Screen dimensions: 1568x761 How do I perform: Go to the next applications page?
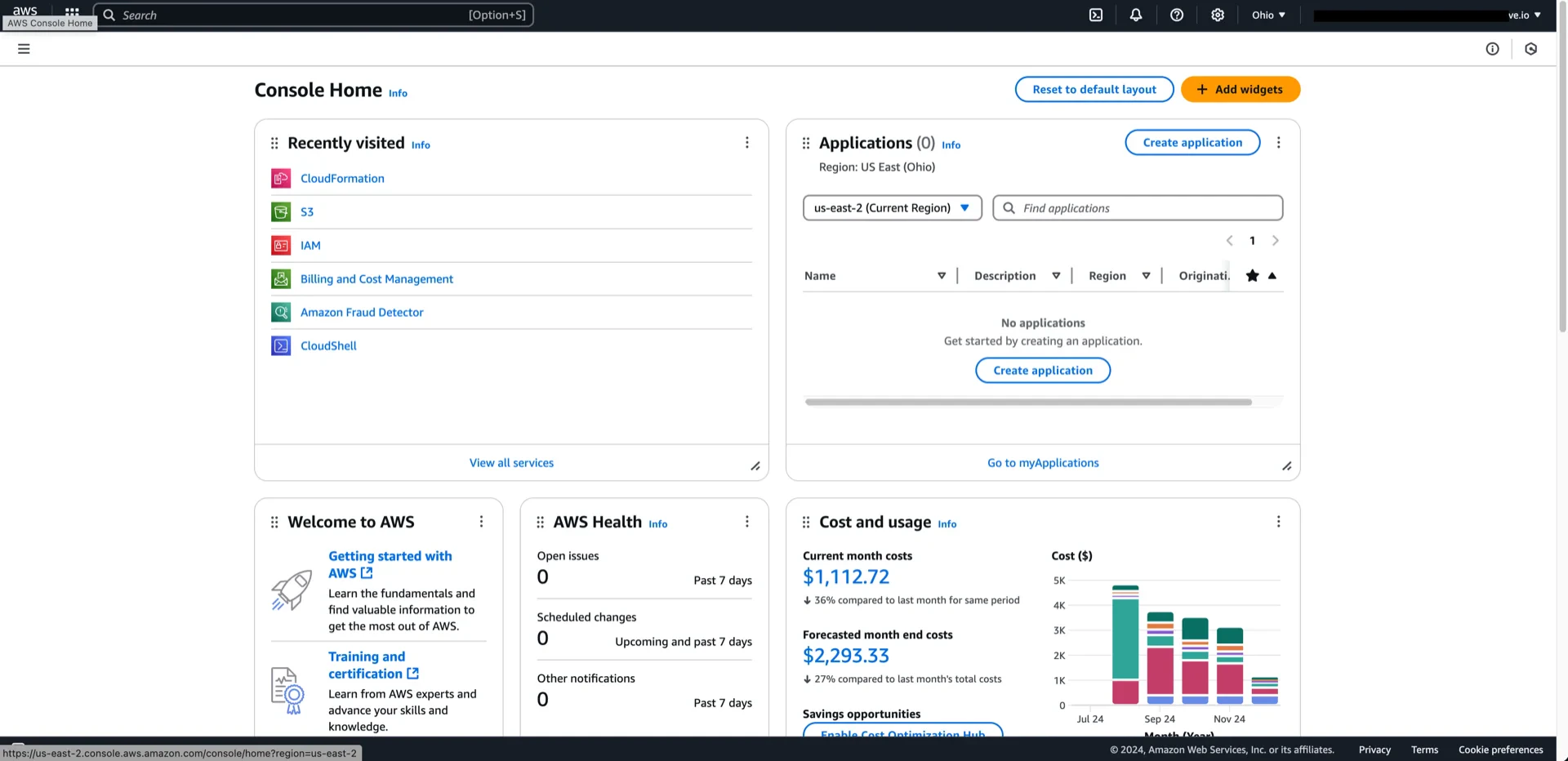click(1275, 240)
